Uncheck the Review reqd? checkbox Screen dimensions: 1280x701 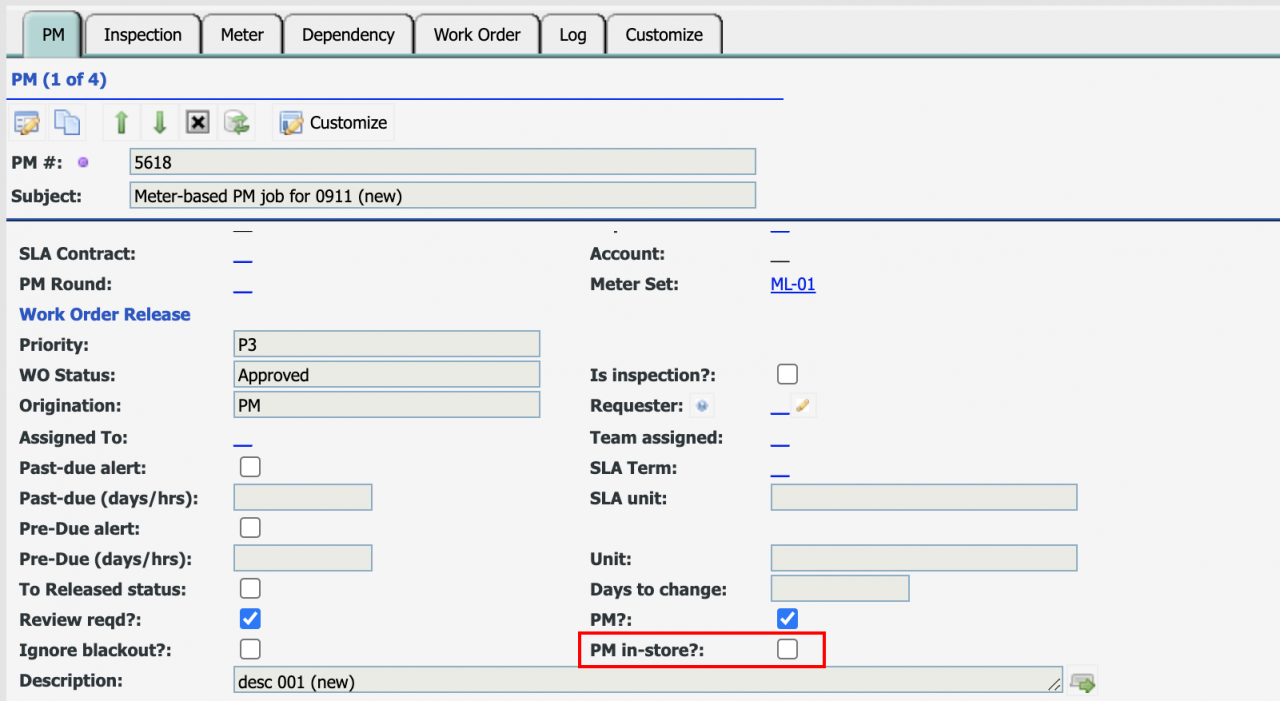point(250,619)
